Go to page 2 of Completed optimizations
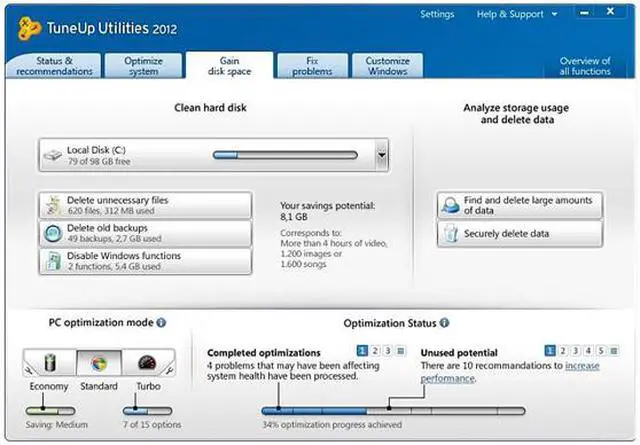The image size is (640, 445). tap(375, 351)
